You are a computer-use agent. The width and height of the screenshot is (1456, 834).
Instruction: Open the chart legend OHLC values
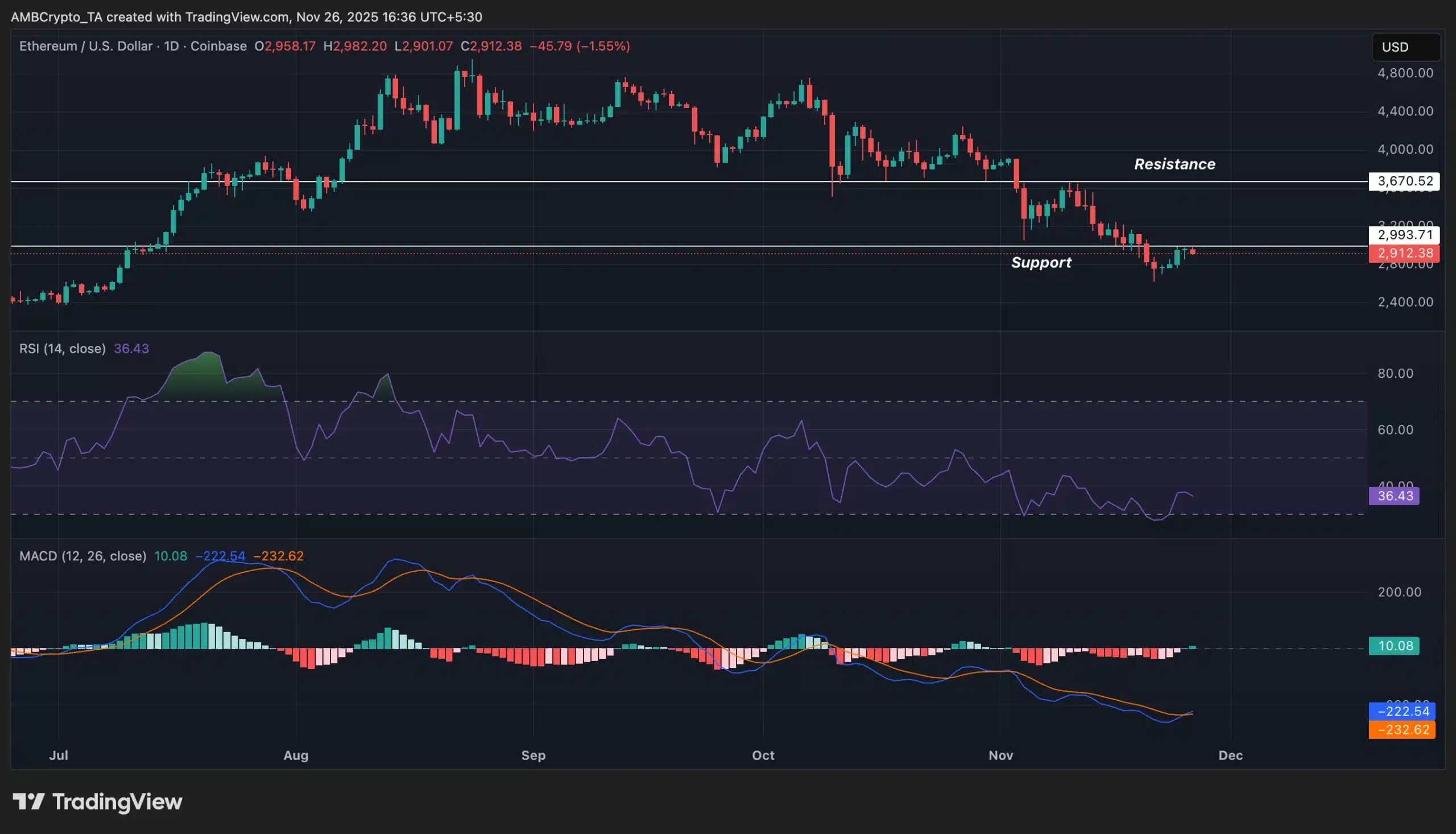tap(441, 47)
